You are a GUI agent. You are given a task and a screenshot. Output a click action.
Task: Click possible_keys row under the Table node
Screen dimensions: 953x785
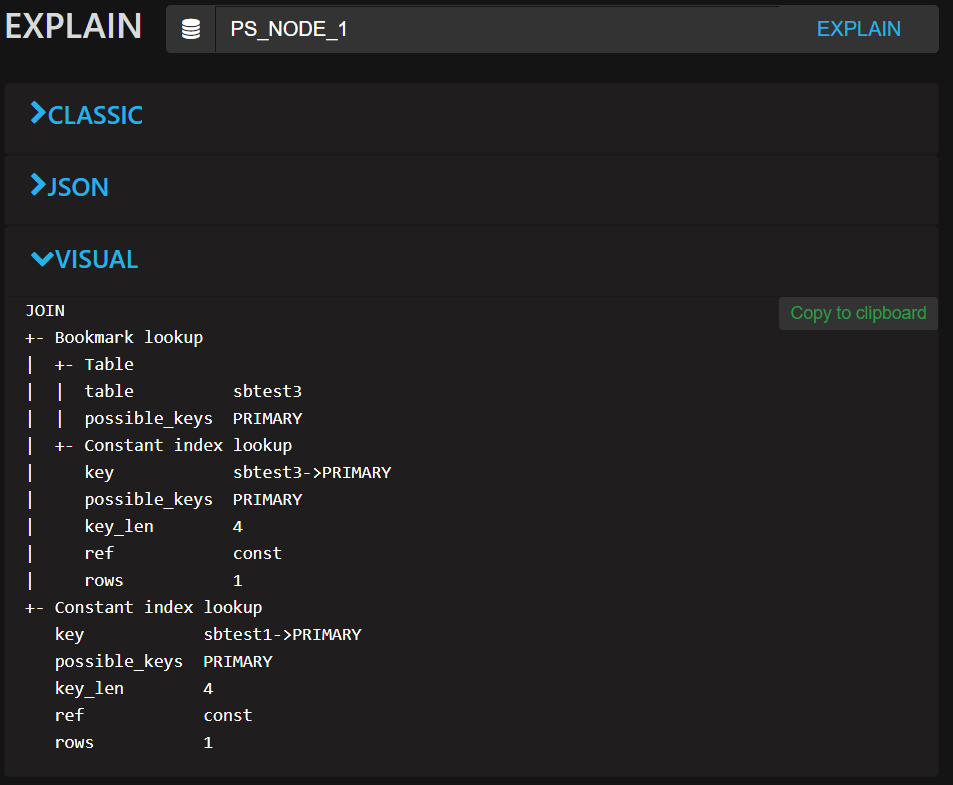click(148, 419)
